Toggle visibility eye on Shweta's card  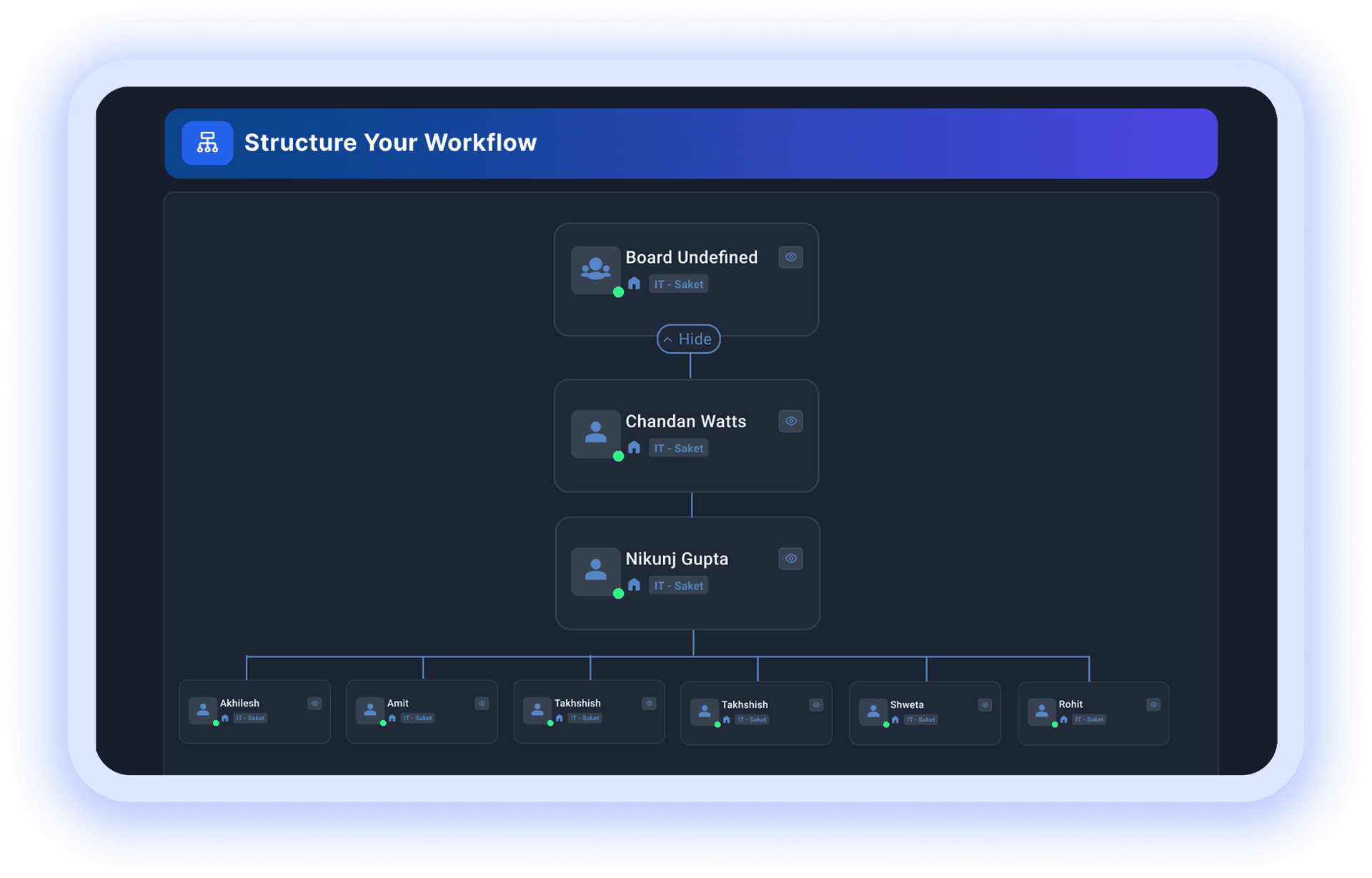[985, 705]
